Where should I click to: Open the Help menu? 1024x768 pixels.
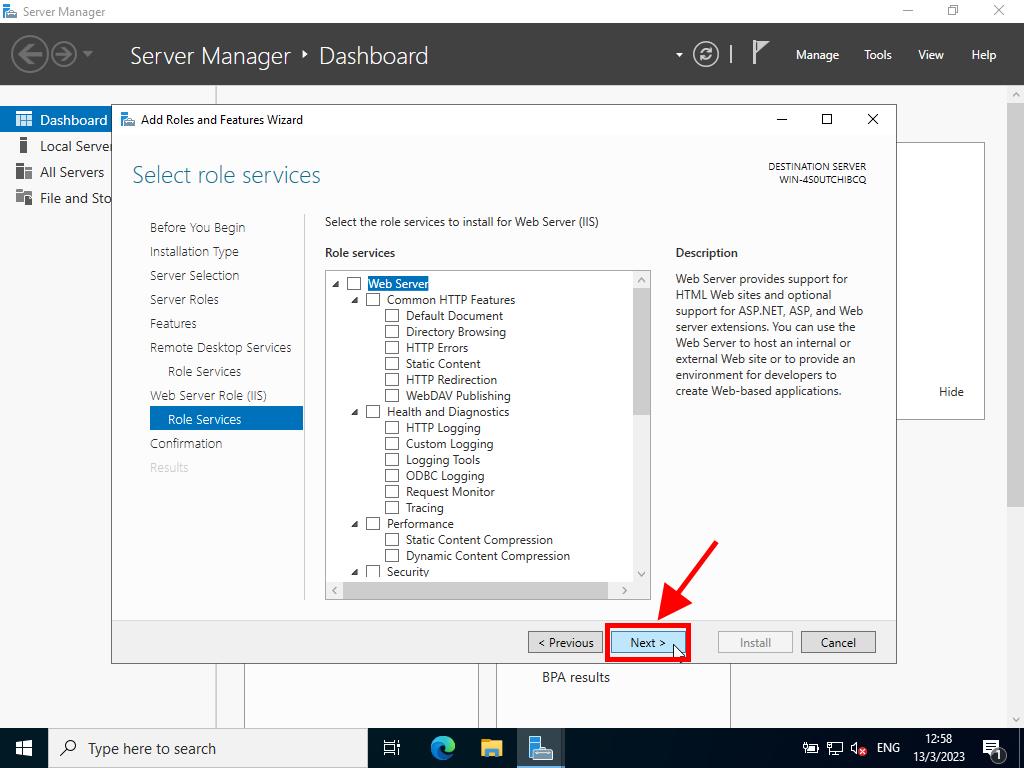[984, 55]
